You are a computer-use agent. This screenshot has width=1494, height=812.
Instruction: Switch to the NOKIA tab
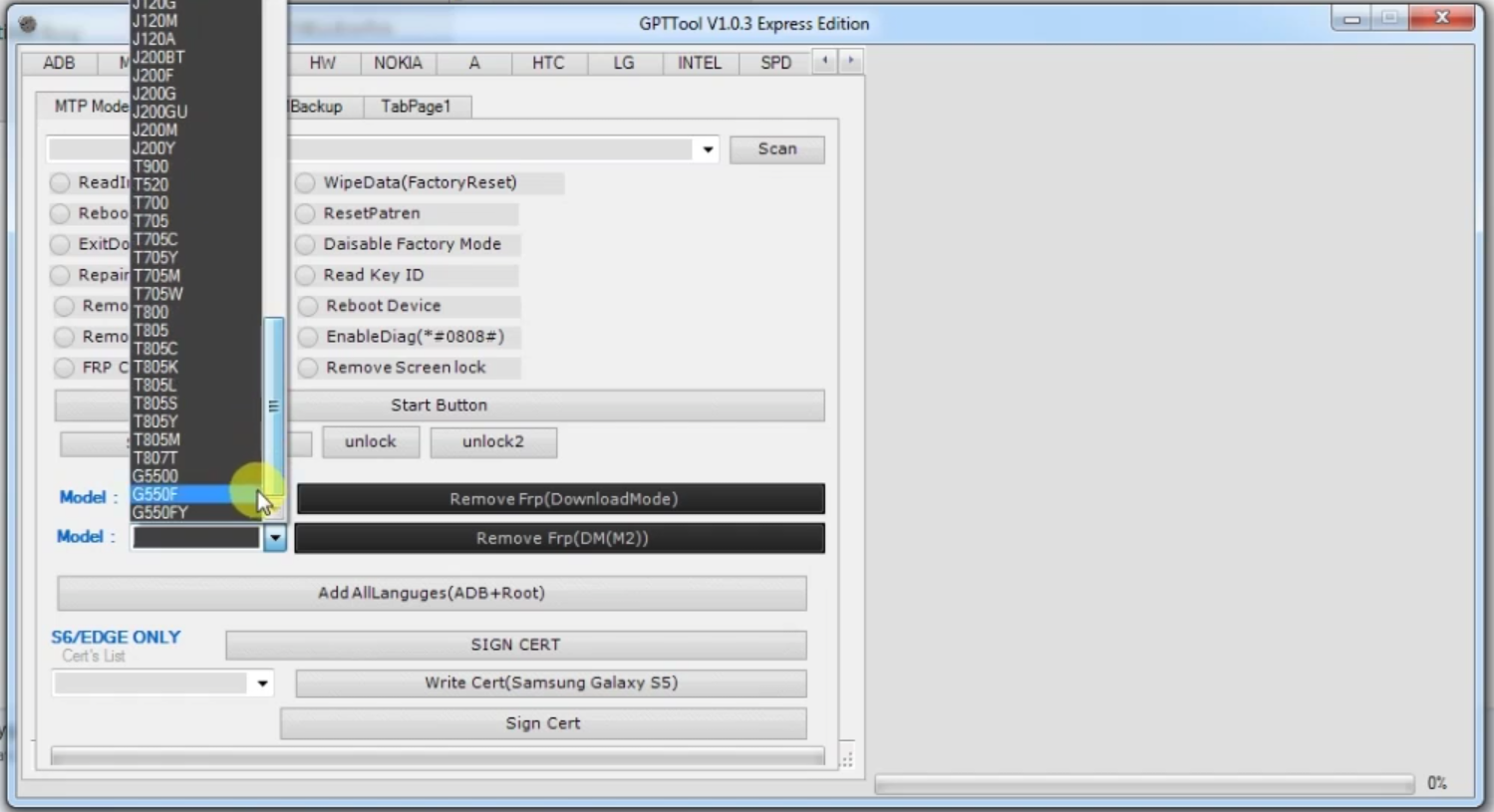[x=398, y=63]
